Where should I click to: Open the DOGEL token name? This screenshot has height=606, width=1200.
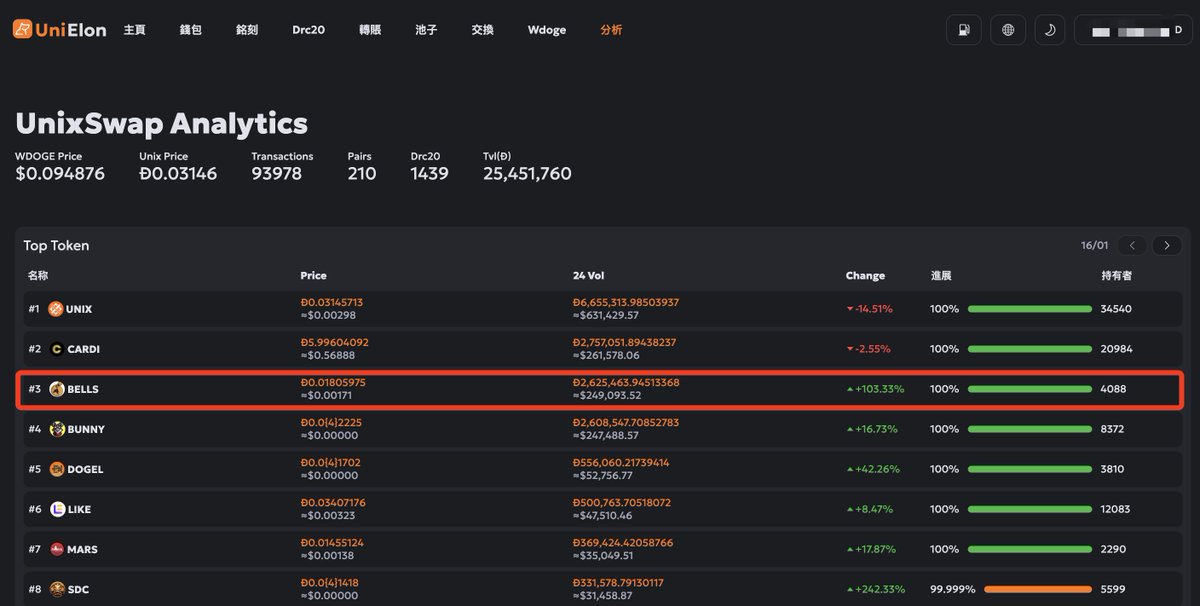click(x=85, y=469)
